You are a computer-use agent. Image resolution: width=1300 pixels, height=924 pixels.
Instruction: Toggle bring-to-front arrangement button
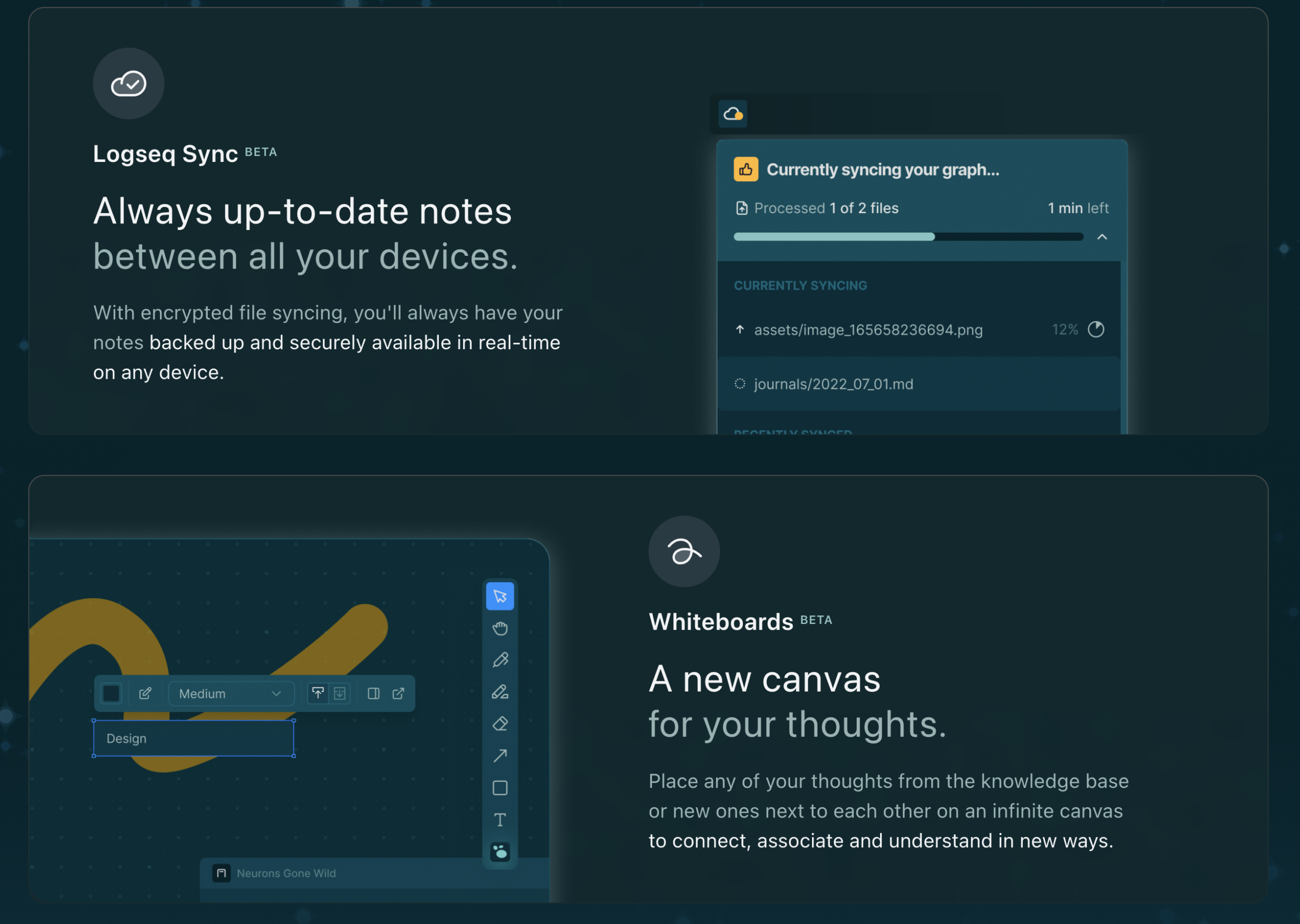(318, 693)
